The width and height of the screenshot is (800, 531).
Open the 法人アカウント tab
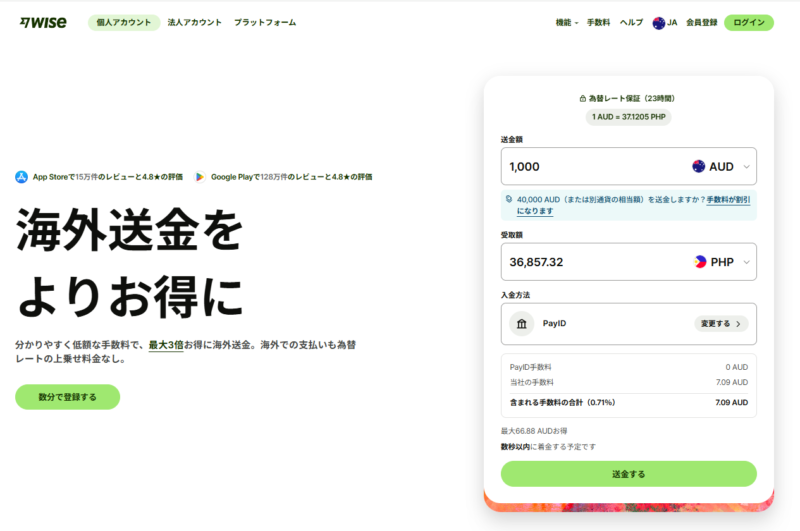point(194,22)
